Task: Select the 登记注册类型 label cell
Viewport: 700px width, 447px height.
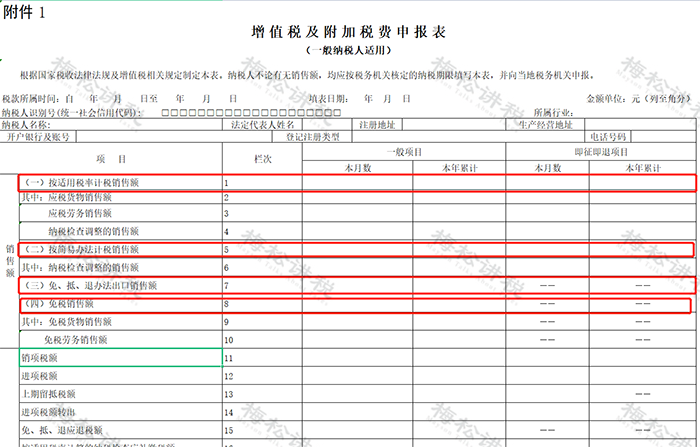Action: pos(313,137)
